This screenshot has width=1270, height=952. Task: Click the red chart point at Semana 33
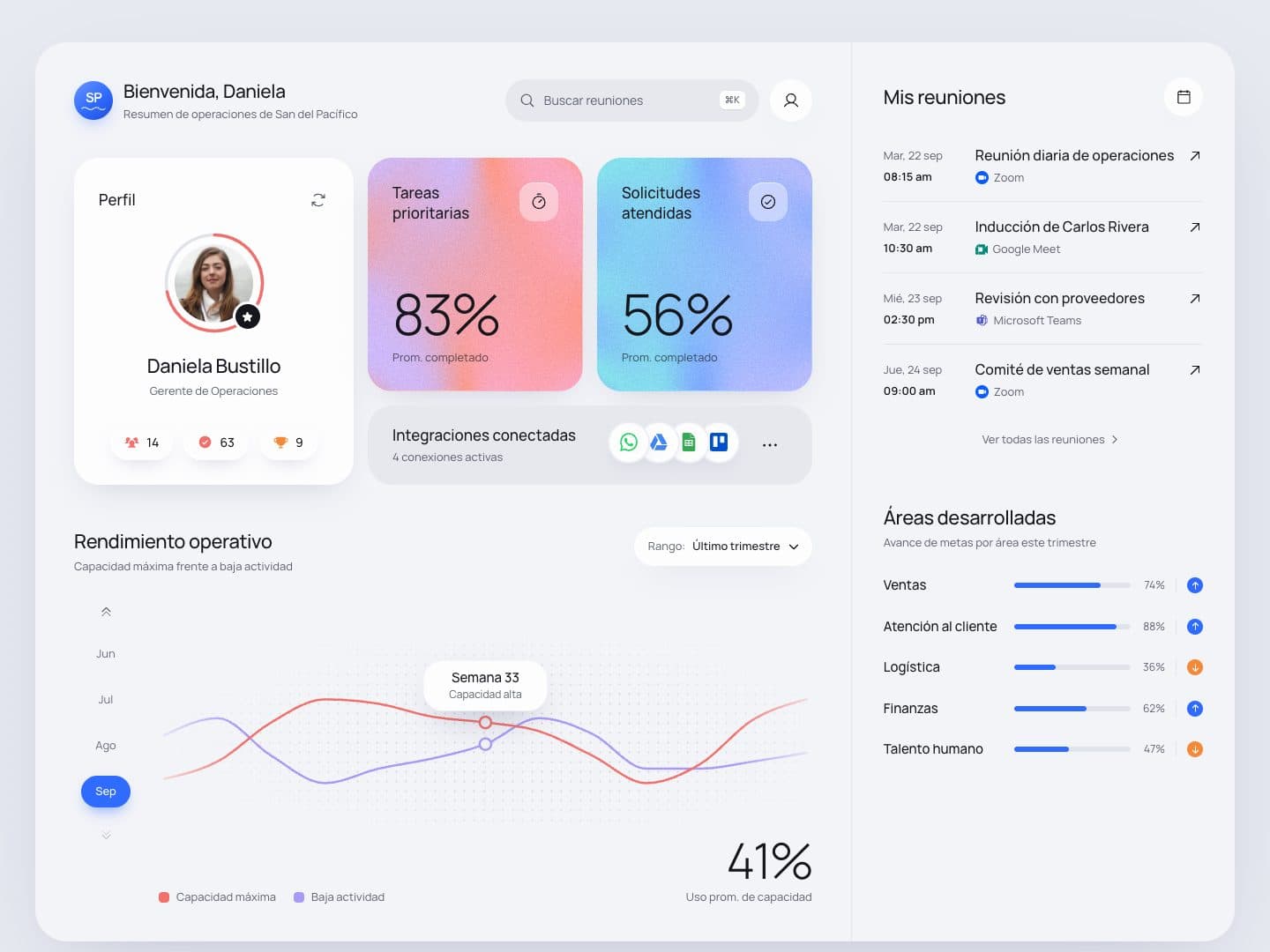[x=485, y=723]
